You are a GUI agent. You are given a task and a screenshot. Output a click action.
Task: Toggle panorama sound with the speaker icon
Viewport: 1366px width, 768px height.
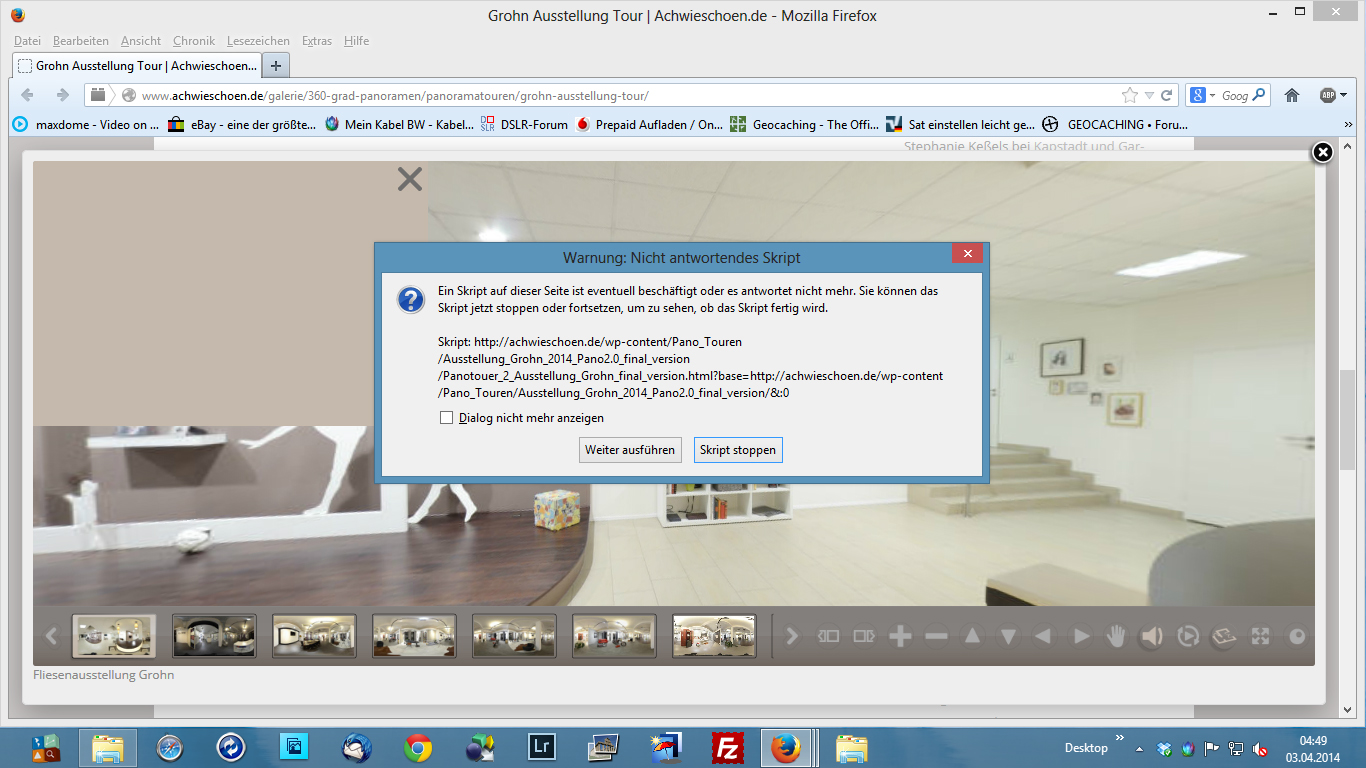(1152, 636)
